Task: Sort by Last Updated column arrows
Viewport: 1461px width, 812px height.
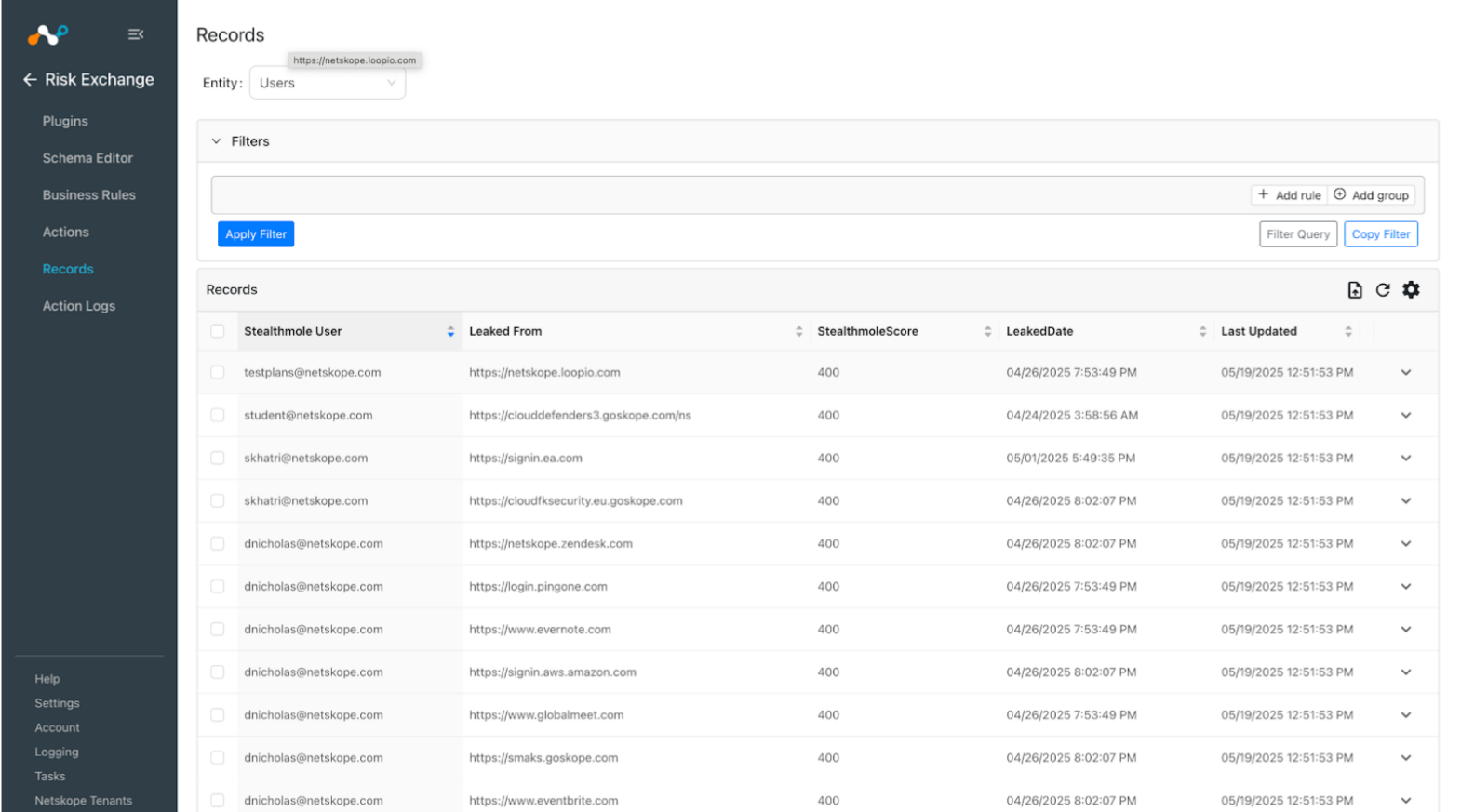Action: pos(1348,331)
